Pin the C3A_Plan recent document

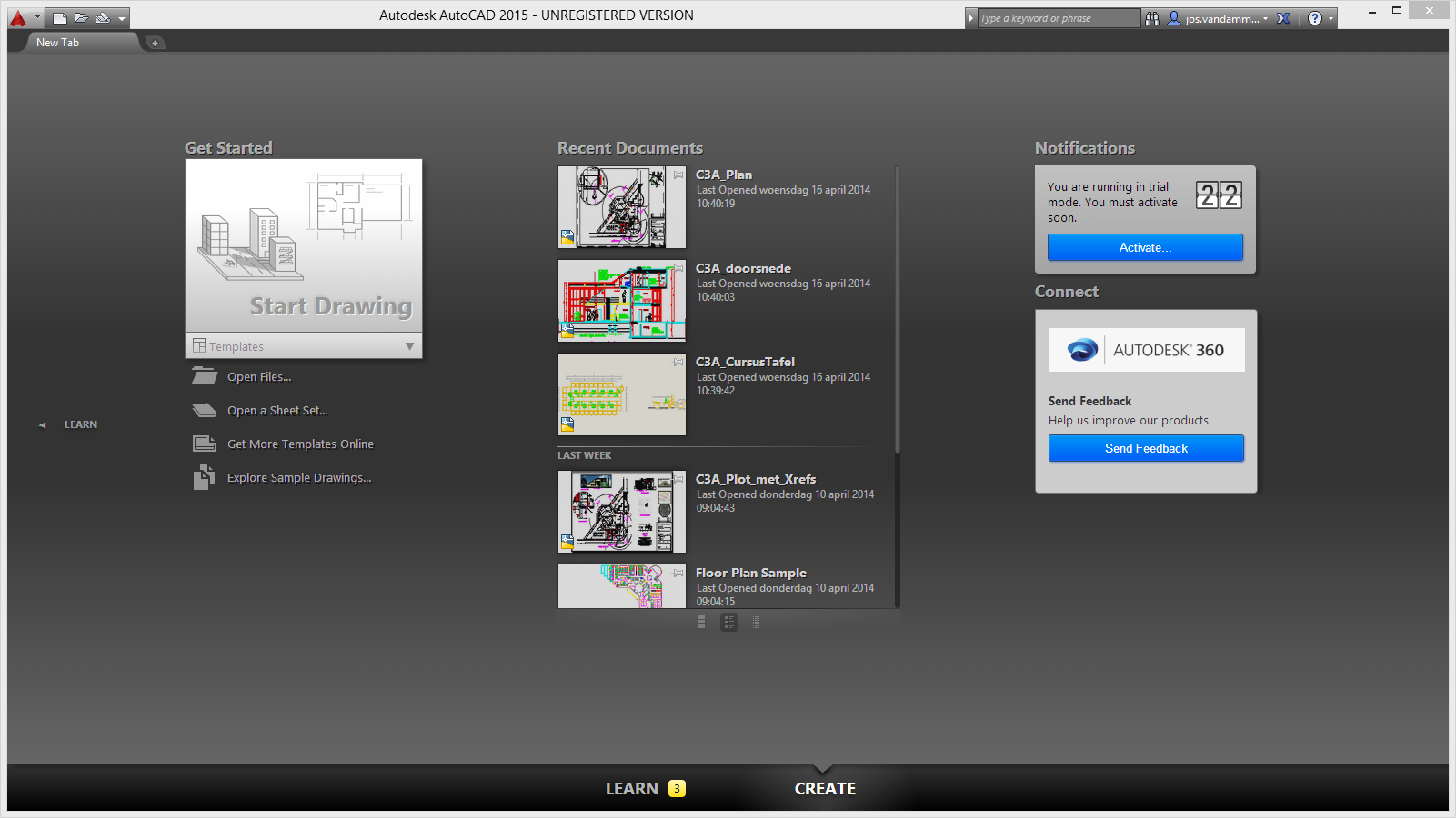678,175
